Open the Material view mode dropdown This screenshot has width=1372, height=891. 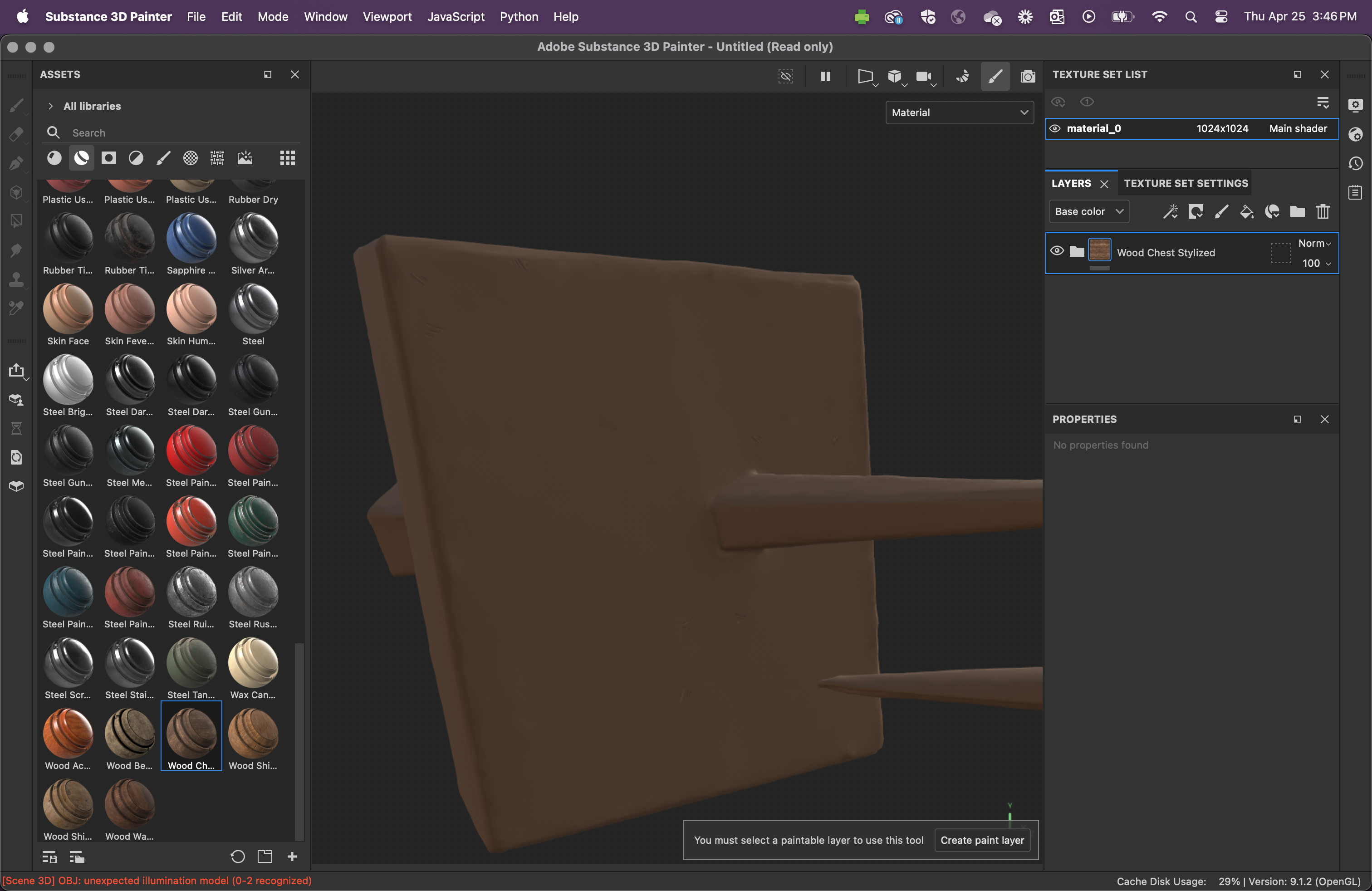959,113
